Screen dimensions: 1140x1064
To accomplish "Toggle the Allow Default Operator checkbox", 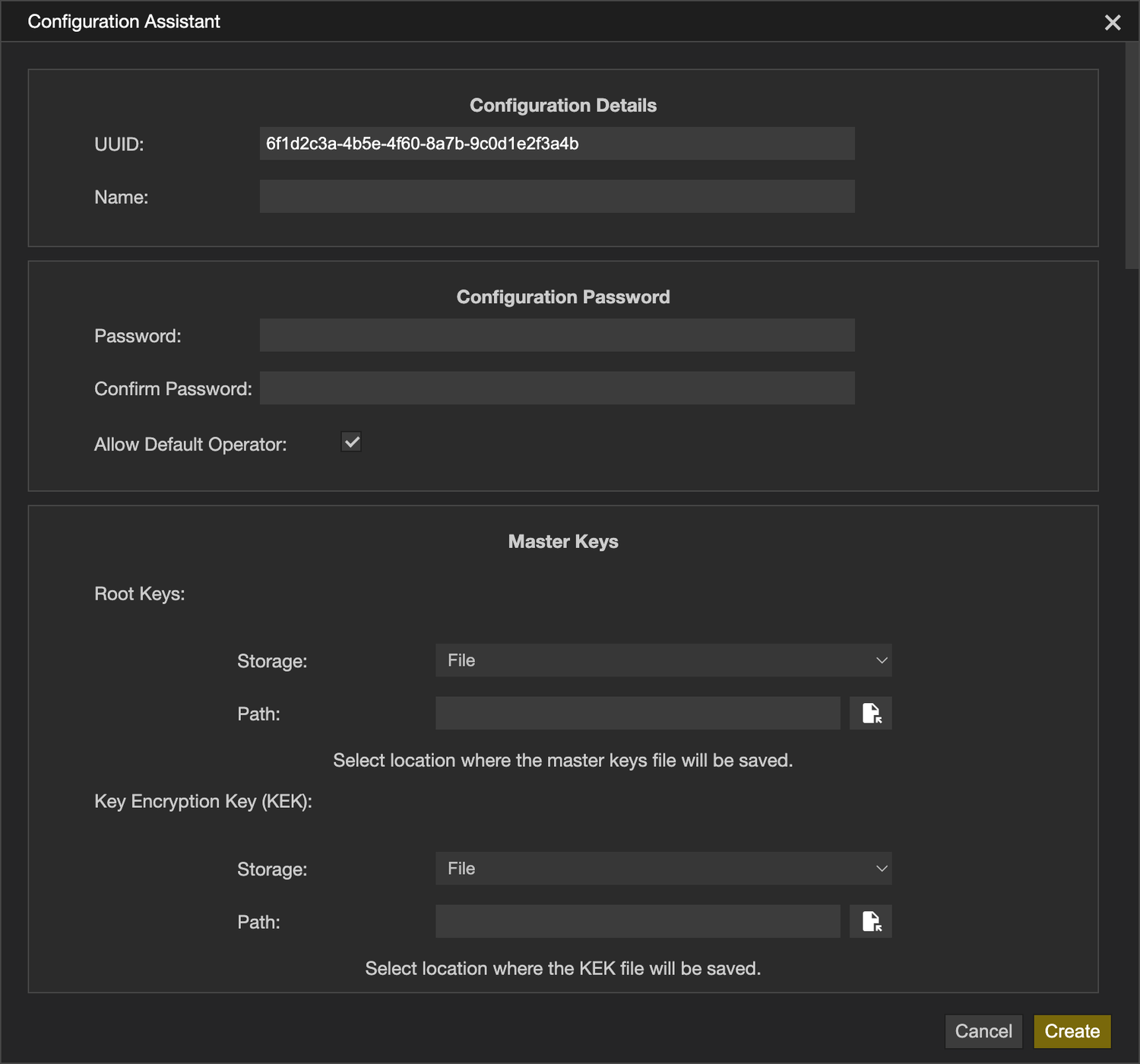I will click(351, 442).
